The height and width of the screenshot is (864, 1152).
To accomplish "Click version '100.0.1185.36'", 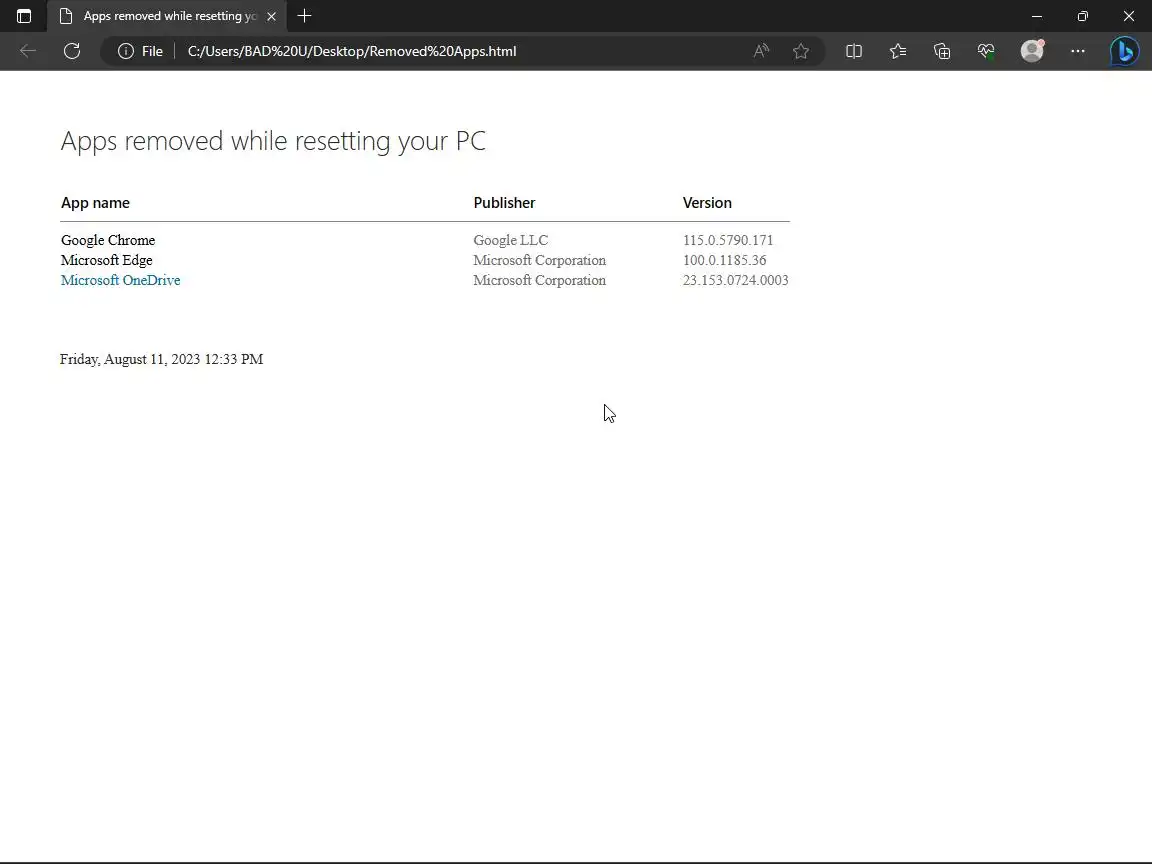I will click(x=724, y=260).
